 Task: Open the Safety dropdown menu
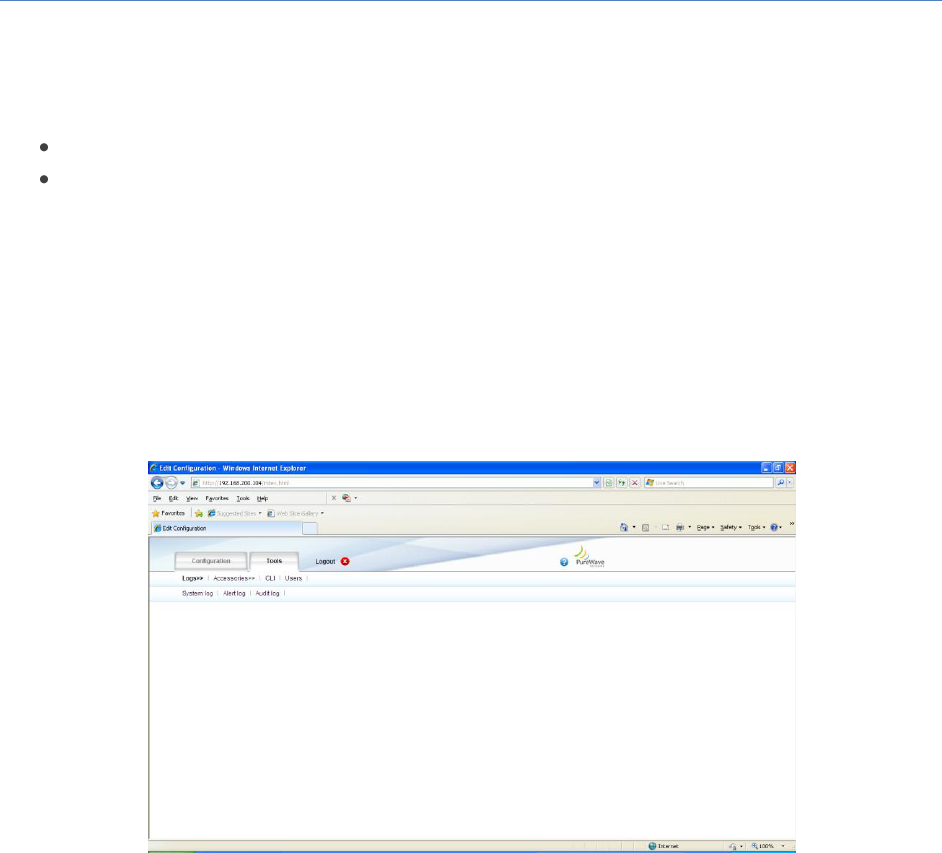pos(731,527)
